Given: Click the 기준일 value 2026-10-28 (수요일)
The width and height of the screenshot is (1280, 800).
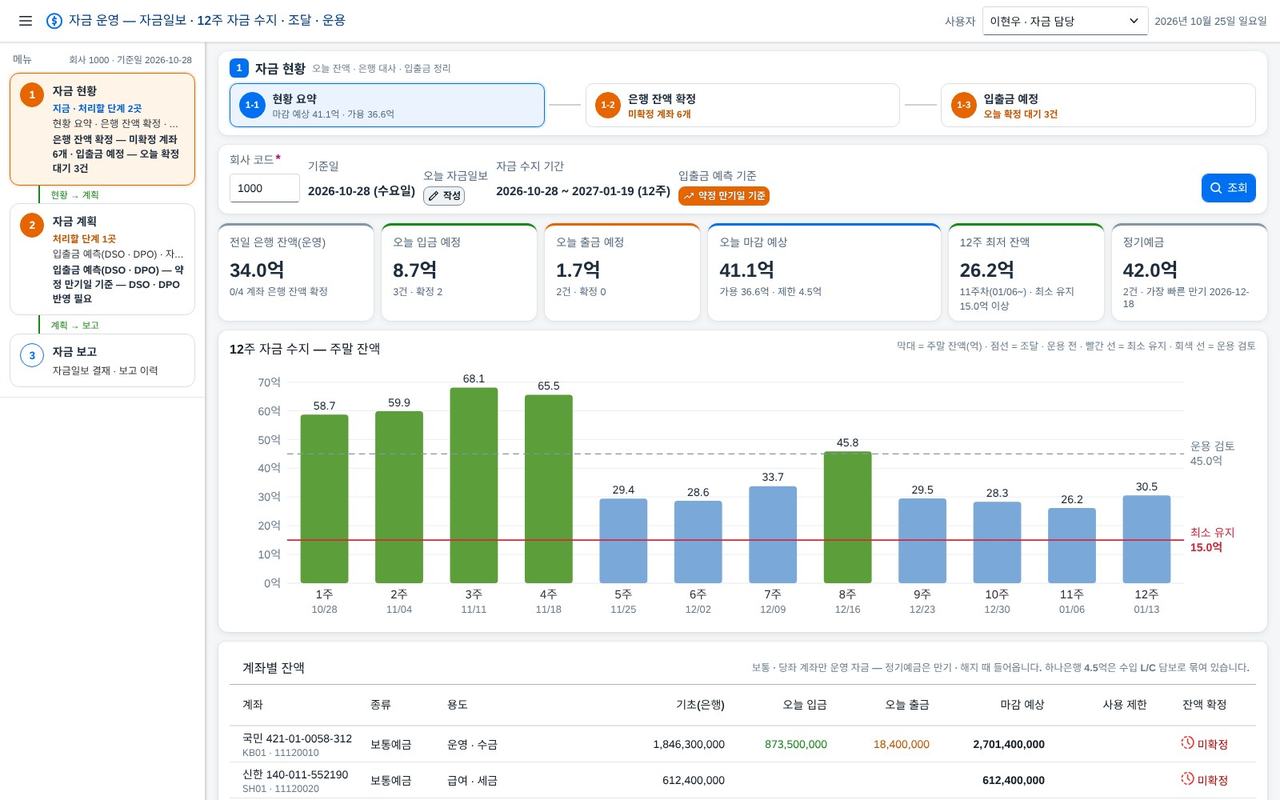Looking at the screenshot, I should tap(361, 191).
